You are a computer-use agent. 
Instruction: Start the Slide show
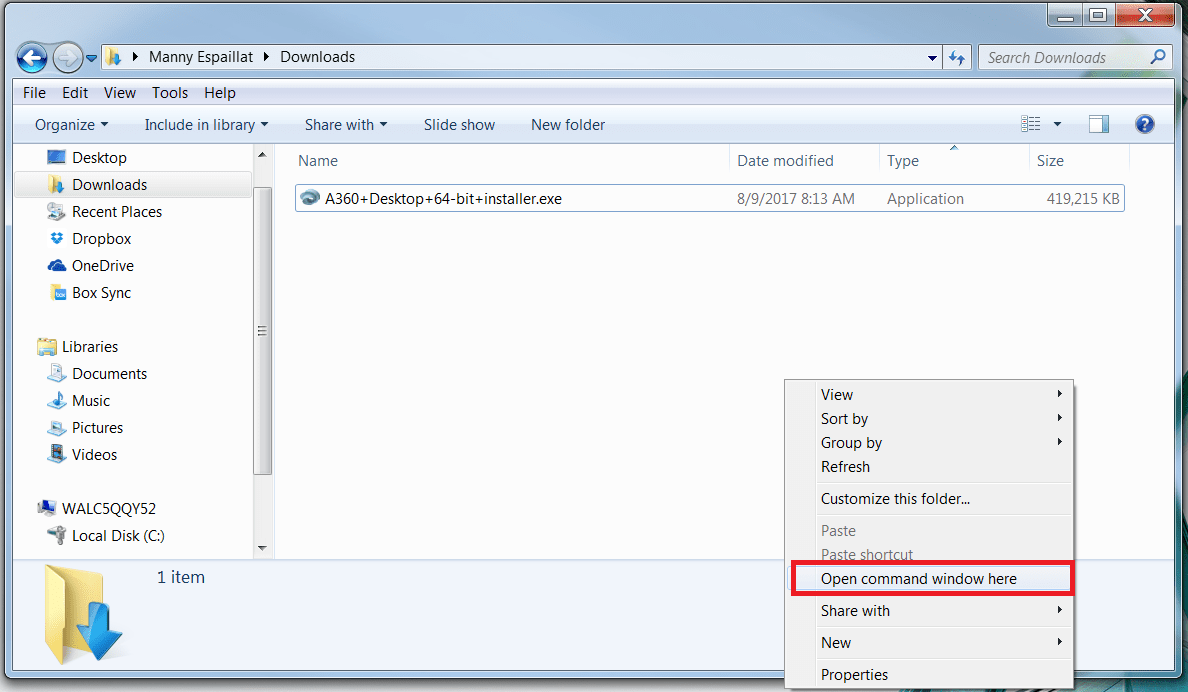point(459,124)
